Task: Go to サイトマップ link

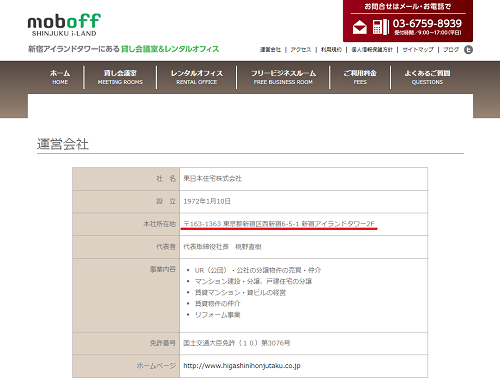Action: pos(418,50)
